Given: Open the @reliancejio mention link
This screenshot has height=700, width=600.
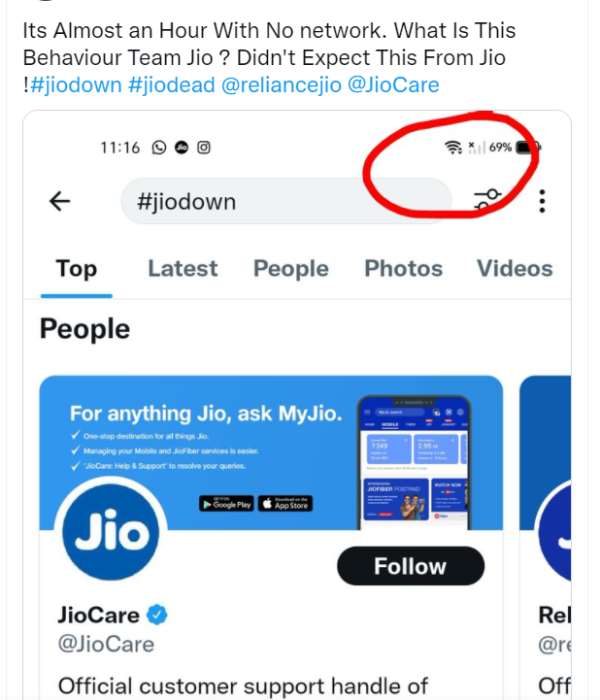Looking at the screenshot, I should point(280,85).
